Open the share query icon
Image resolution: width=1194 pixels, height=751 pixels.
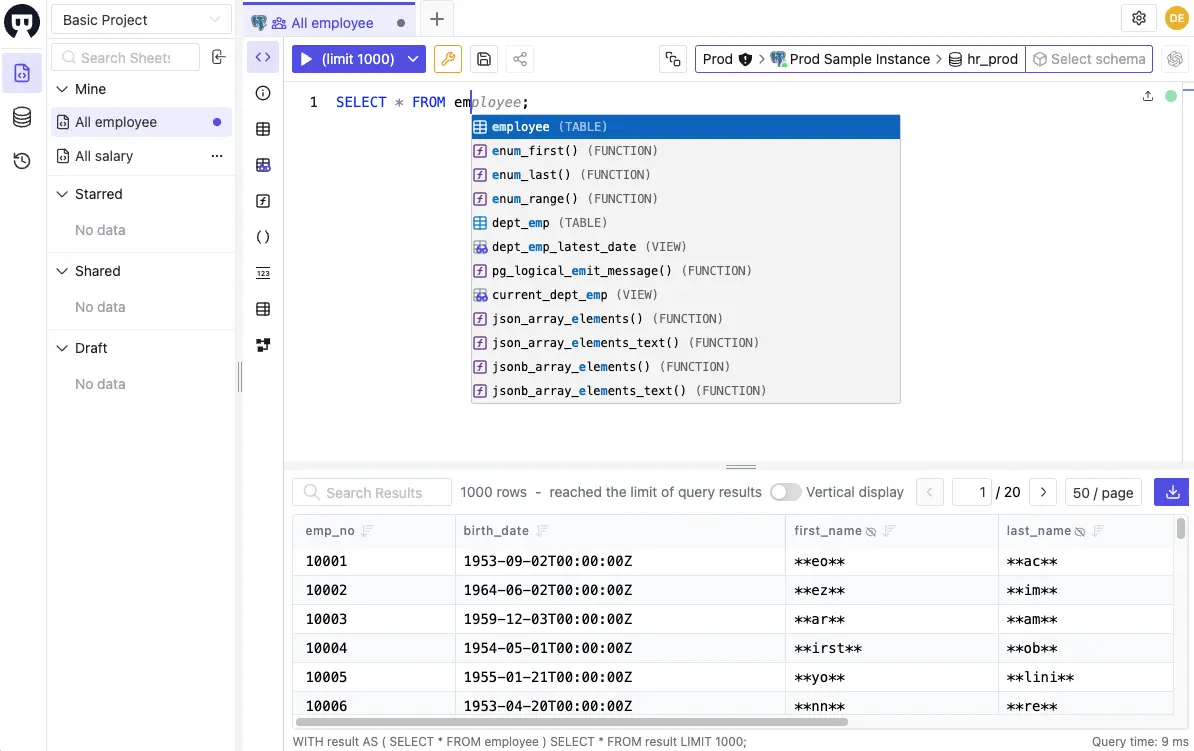click(x=519, y=59)
